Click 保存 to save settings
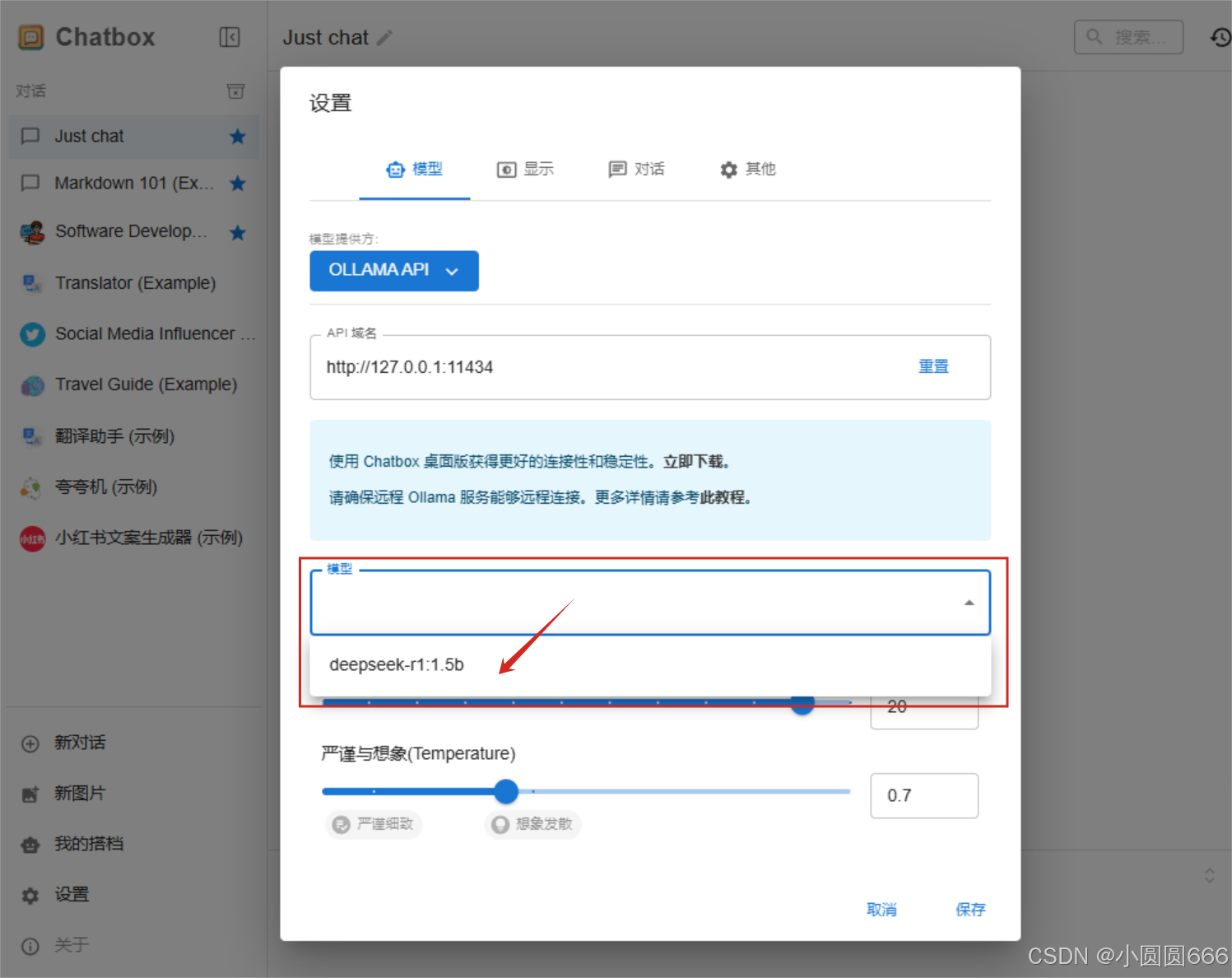 pos(970,910)
